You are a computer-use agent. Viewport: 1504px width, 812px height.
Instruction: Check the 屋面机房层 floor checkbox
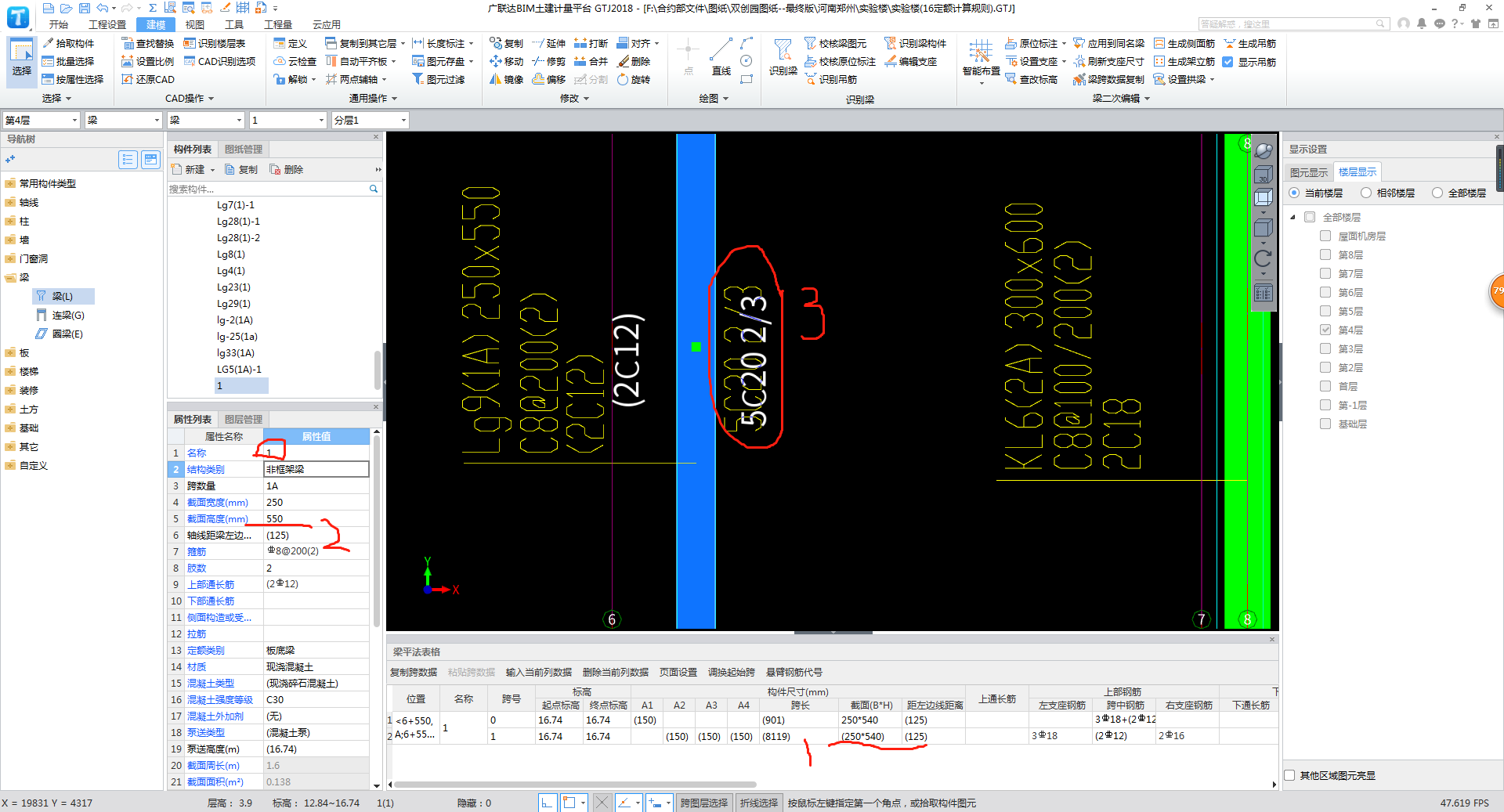(1325, 236)
